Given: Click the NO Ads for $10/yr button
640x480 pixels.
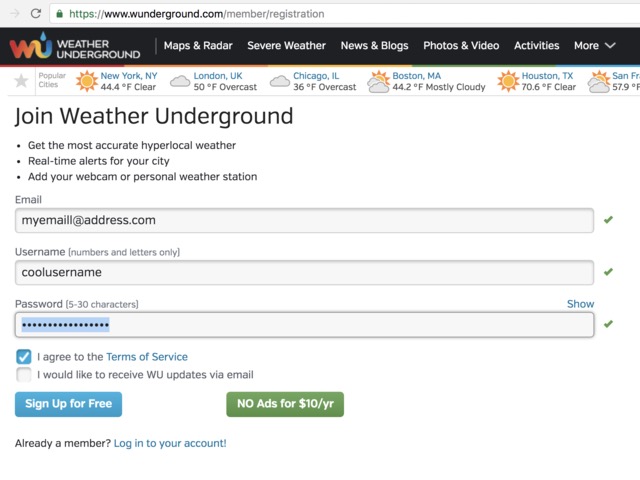Looking at the screenshot, I should (x=285, y=404).
